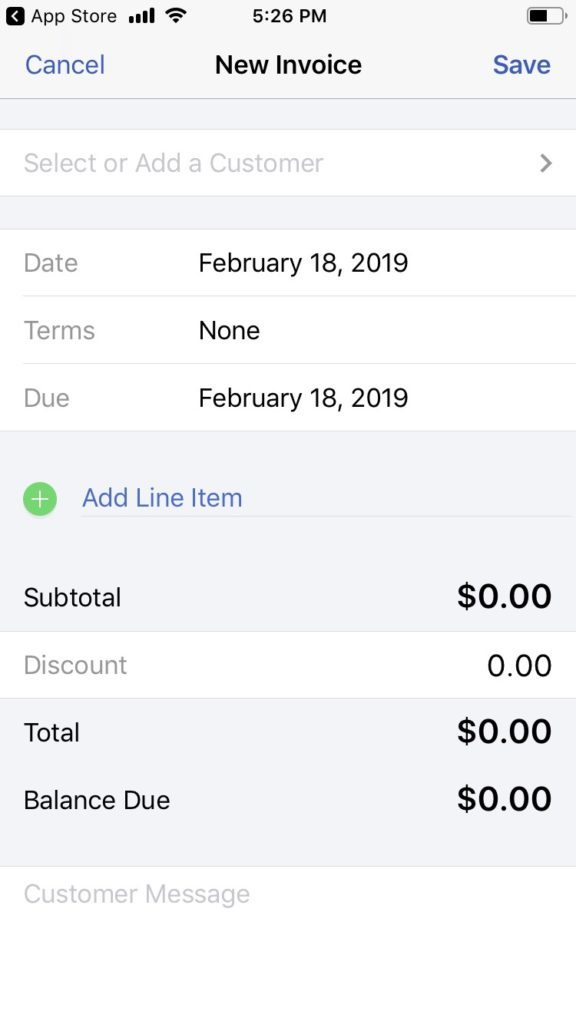Tap the 5:26 PM clock
Image resolution: width=576 pixels, height=1024 pixels.
pos(289,16)
